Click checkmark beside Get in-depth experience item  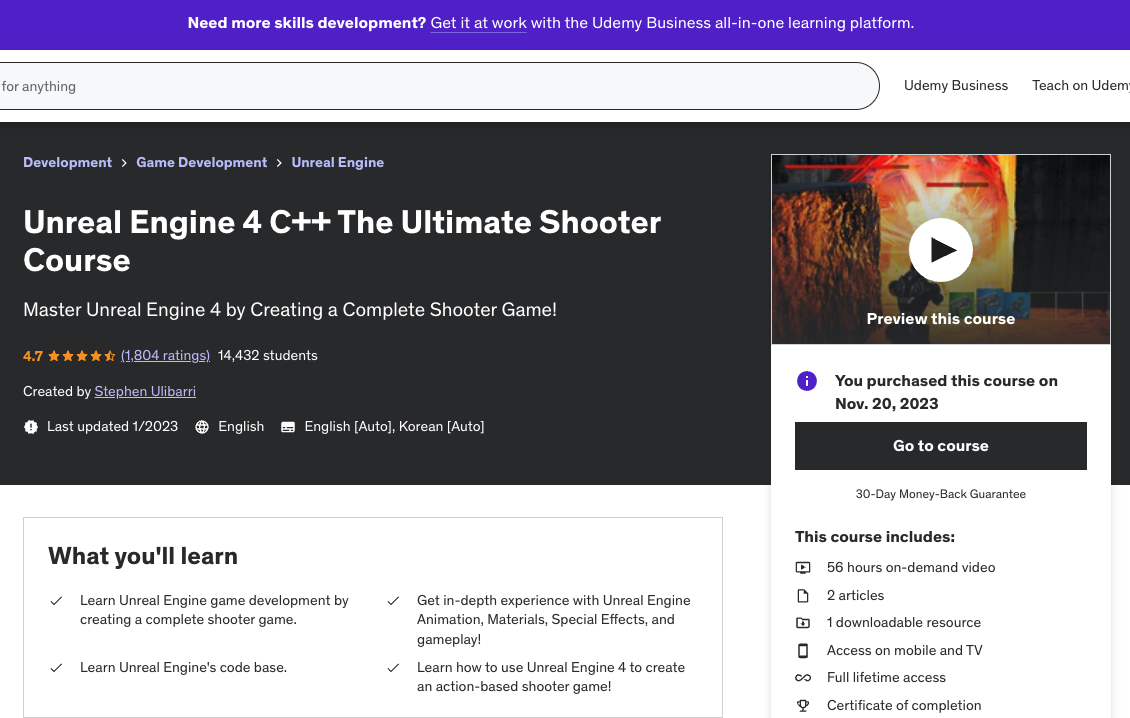(x=393, y=600)
